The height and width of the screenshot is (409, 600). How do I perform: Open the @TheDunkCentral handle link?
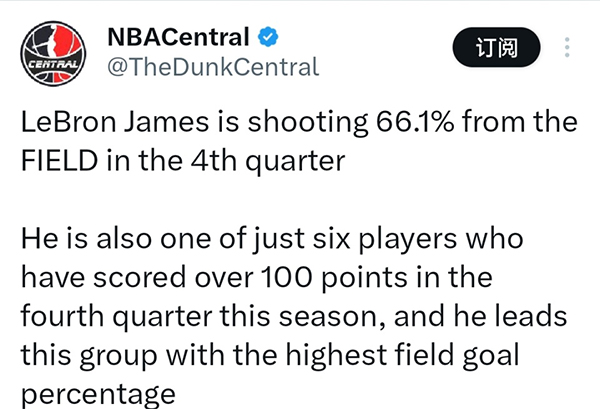[x=212, y=67]
